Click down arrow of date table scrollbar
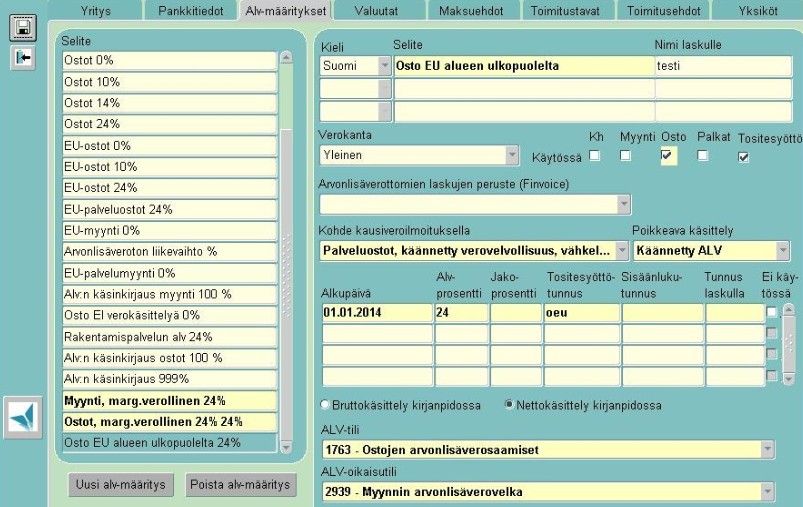The height and width of the screenshot is (507, 803). 789,378
